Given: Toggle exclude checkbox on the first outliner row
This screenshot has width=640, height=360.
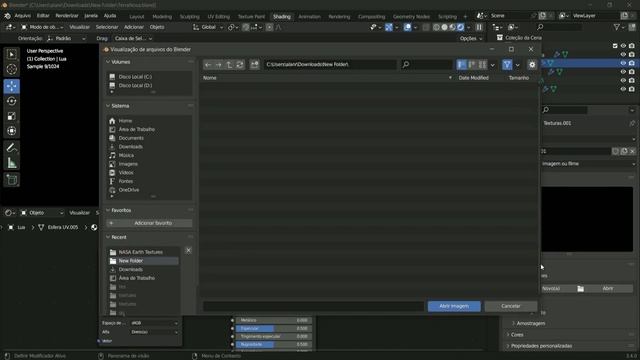Looking at the screenshot, I should 615,46.
